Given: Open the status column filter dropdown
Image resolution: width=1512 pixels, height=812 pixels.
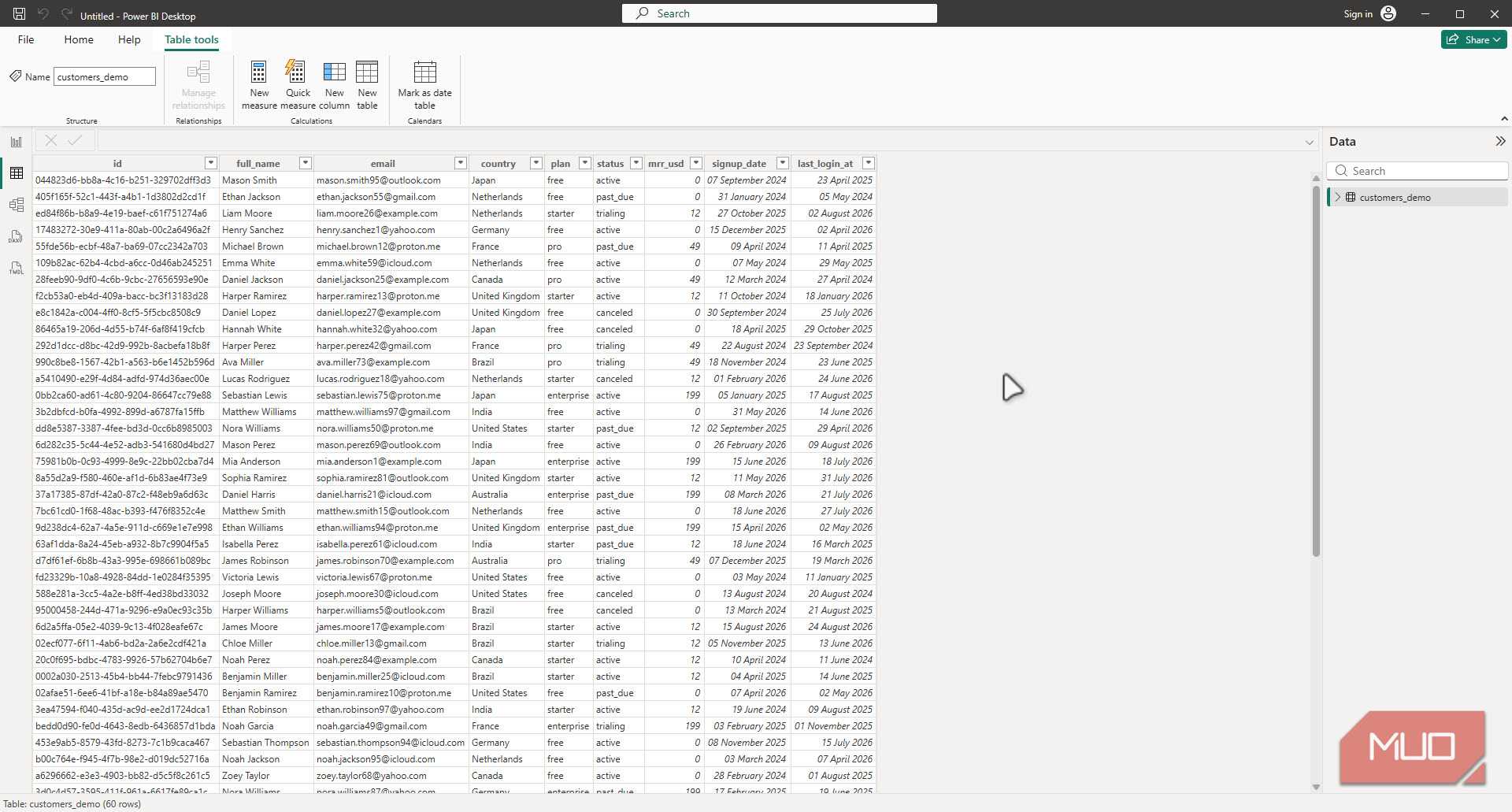Looking at the screenshot, I should coord(636,163).
